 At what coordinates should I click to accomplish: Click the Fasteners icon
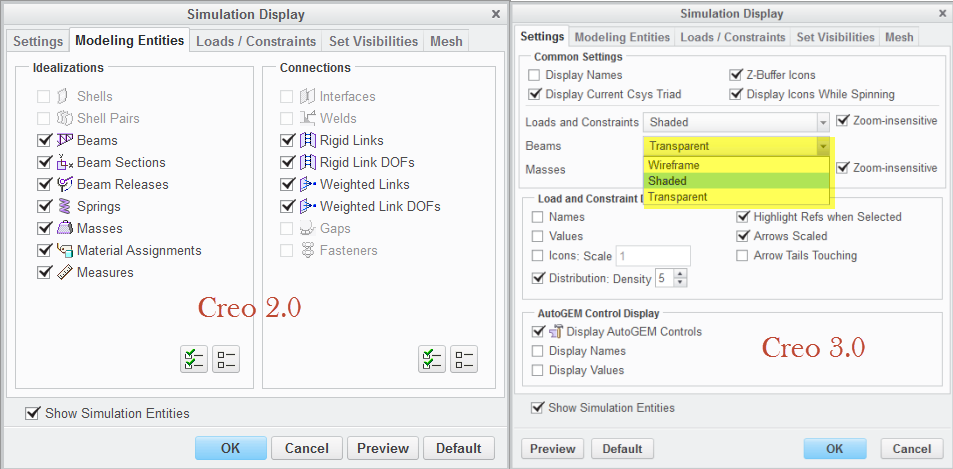pos(308,250)
